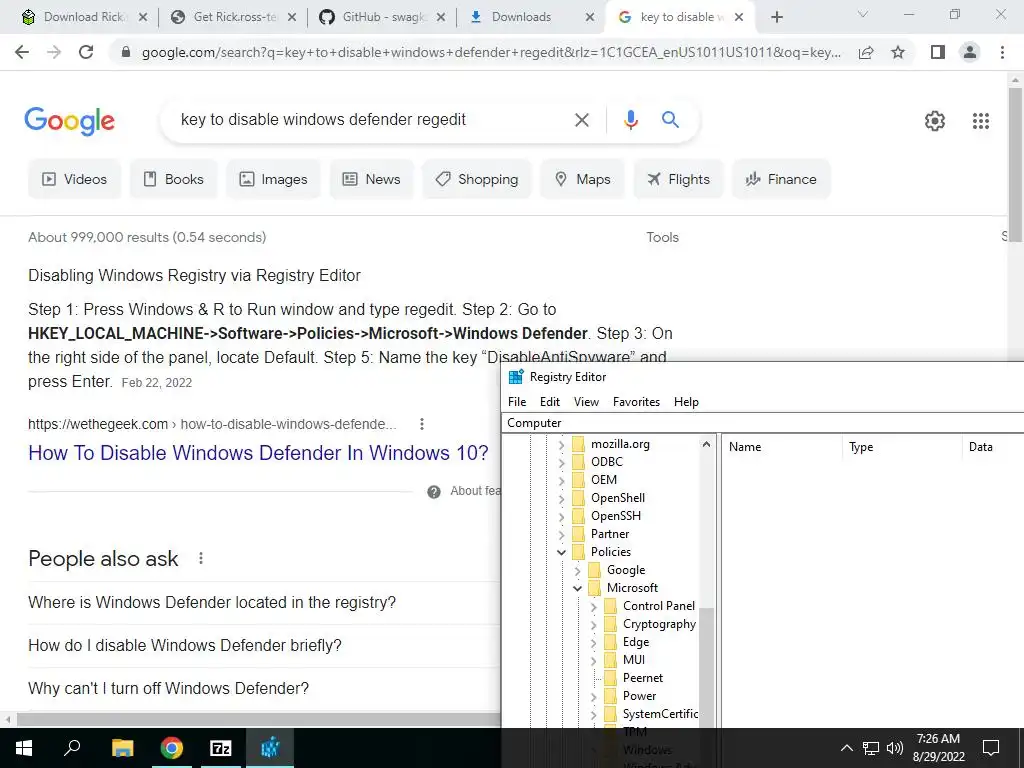Expand Where is Windows Defender located question

click(264, 602)
